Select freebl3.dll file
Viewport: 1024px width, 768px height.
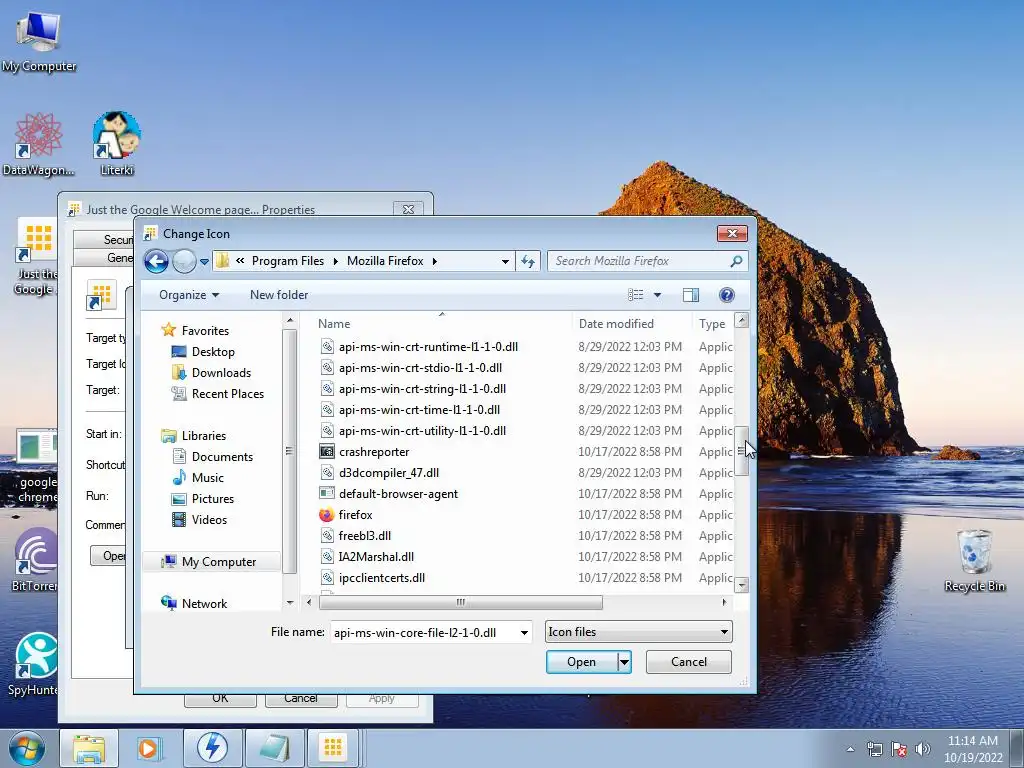(365, 536)
